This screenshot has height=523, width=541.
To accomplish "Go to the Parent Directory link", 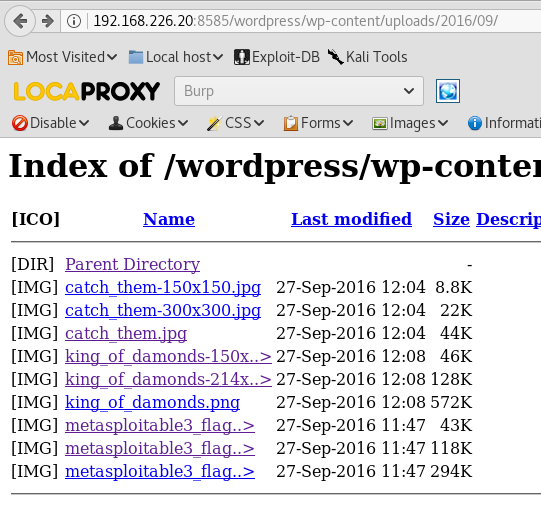I will [132, 264].
